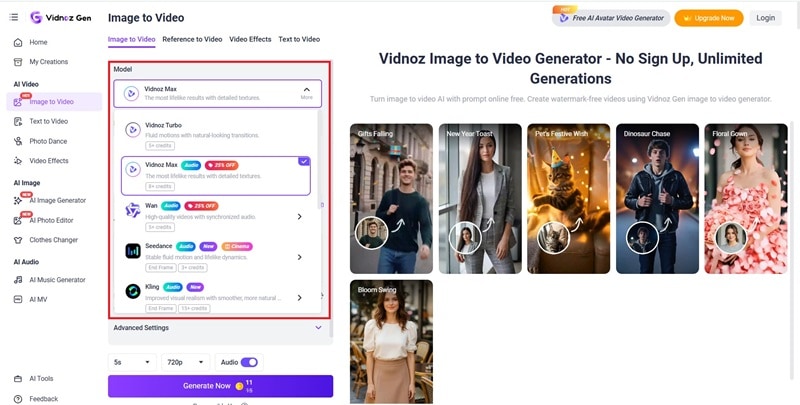Switch to Reference to Video tab

(192, 39)
